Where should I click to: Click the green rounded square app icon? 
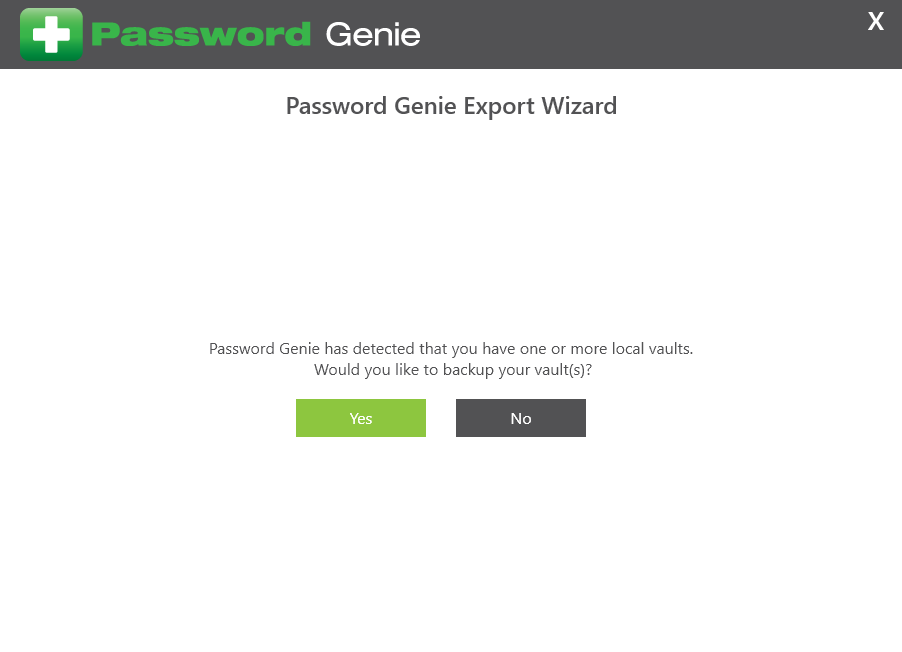(51, 35)
